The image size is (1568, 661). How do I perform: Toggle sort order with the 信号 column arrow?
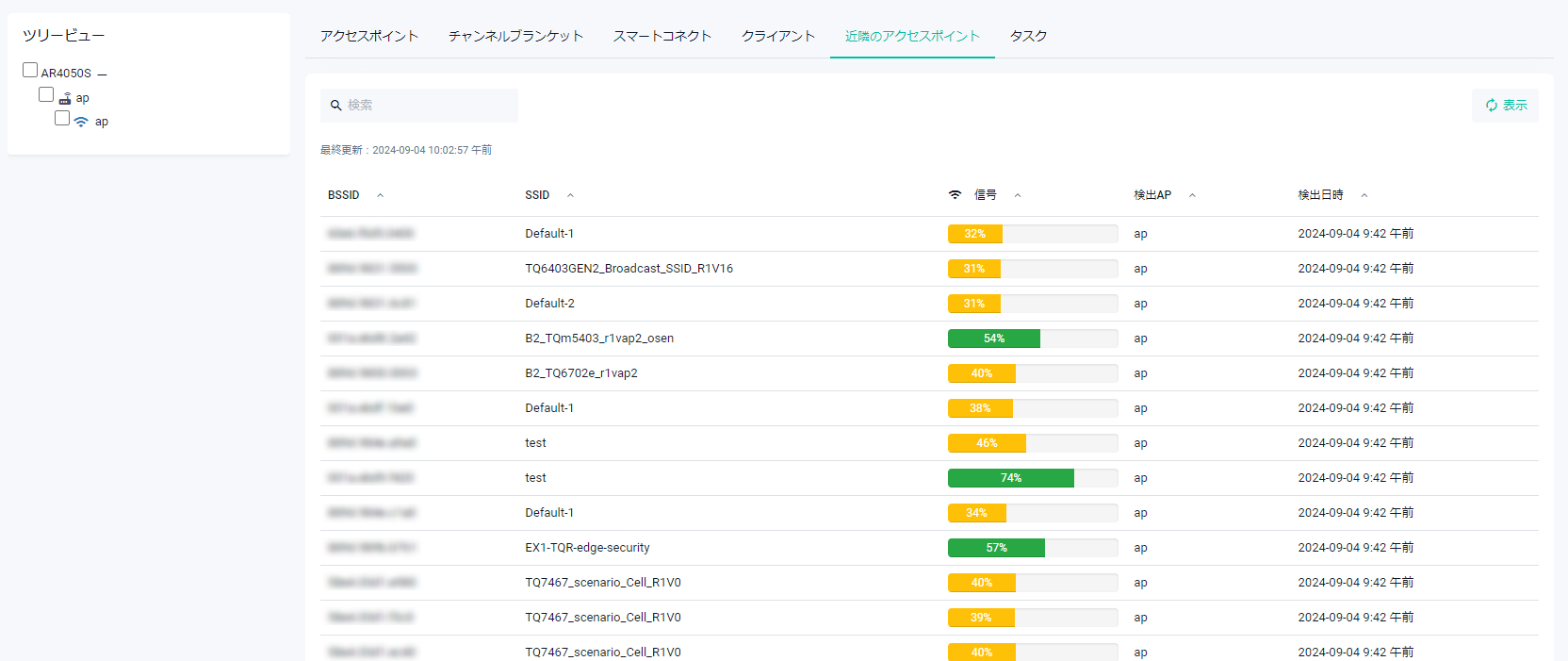pos(1018,195)
